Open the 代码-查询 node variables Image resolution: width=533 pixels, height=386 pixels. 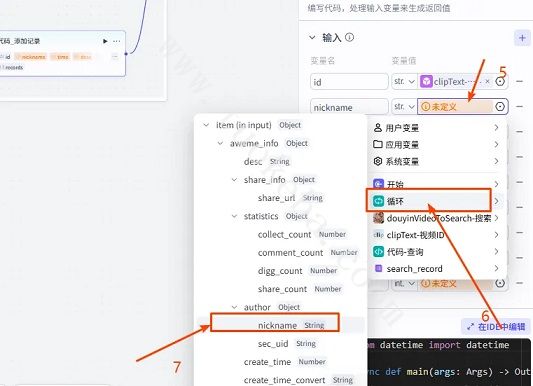[x=437, y=252]
